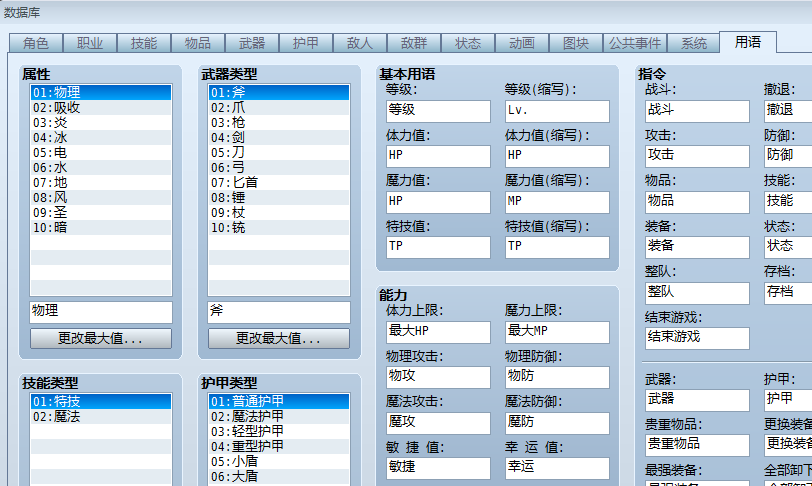Click the 特技值 field showing TP
Screen dimensions: 812x486
(438, 247)
